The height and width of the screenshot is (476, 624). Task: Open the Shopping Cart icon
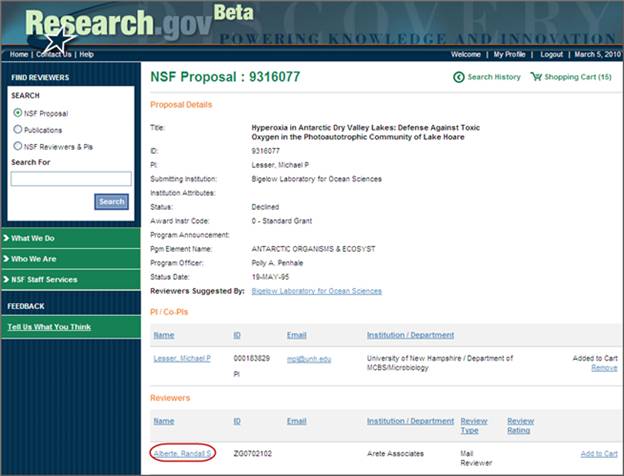(x=536, y=77)
